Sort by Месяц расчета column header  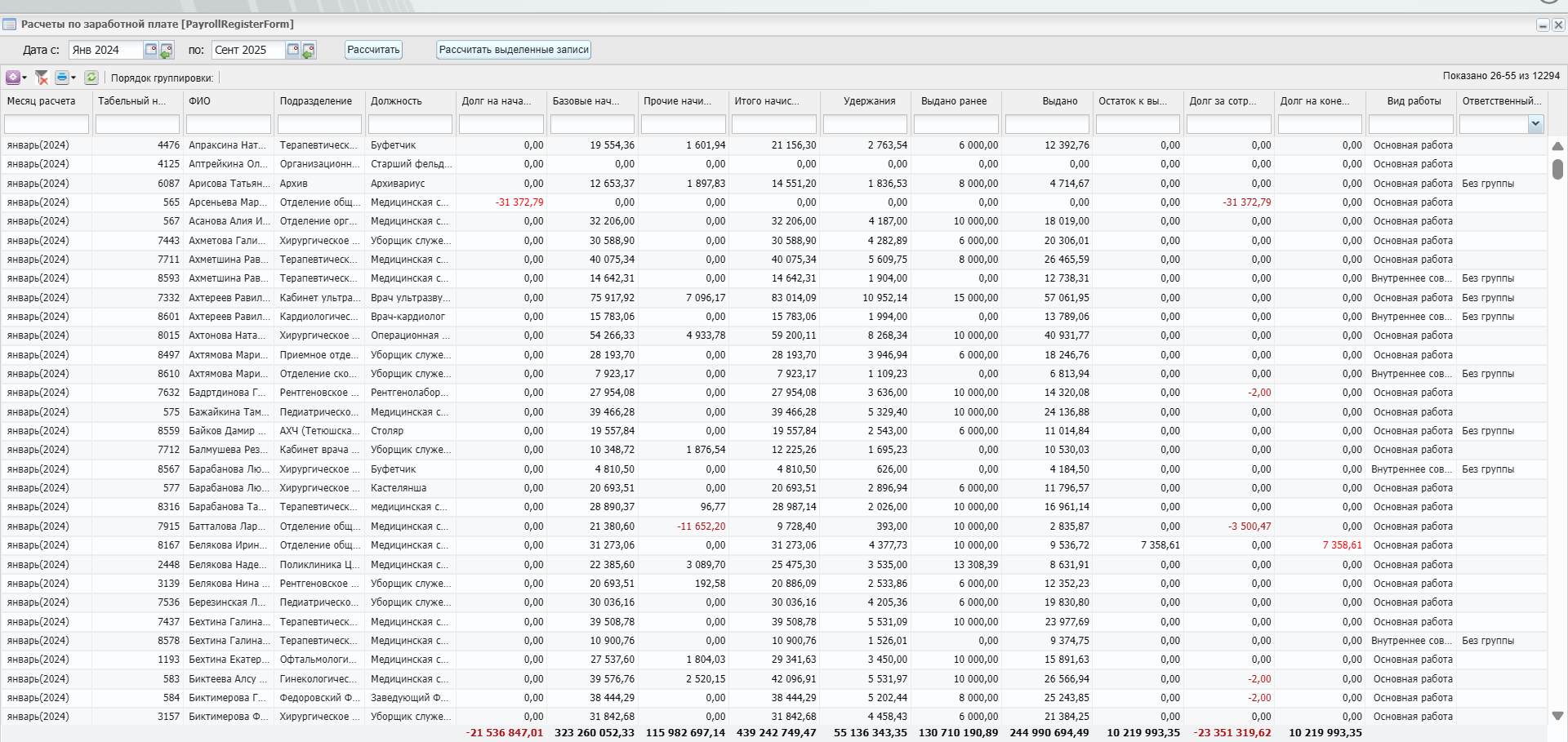click(47, 101)
